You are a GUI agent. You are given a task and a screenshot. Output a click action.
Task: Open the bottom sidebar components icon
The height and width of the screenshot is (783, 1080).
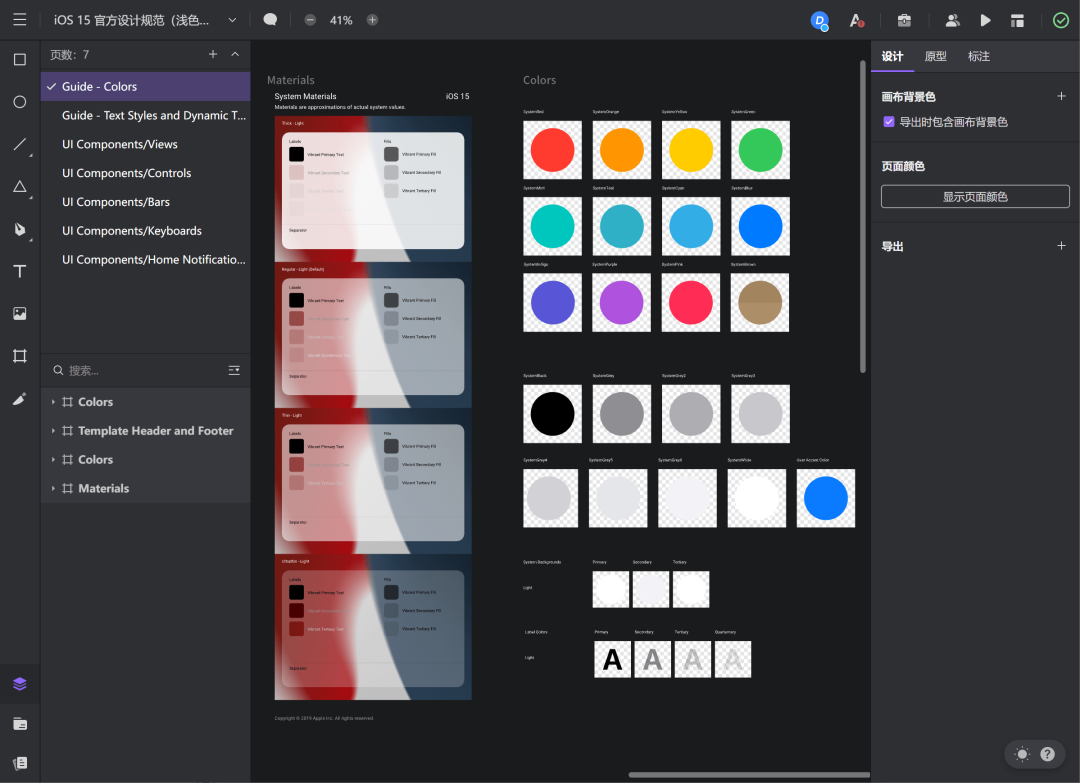tap(20, 763)
